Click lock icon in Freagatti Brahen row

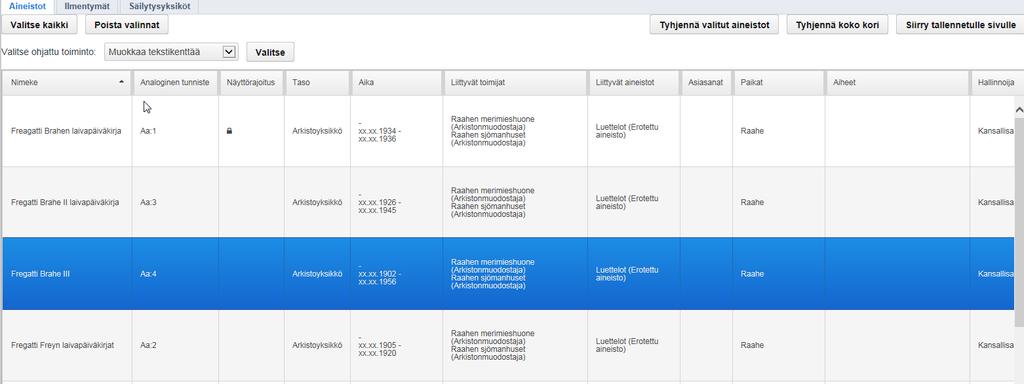click(229, 131)
